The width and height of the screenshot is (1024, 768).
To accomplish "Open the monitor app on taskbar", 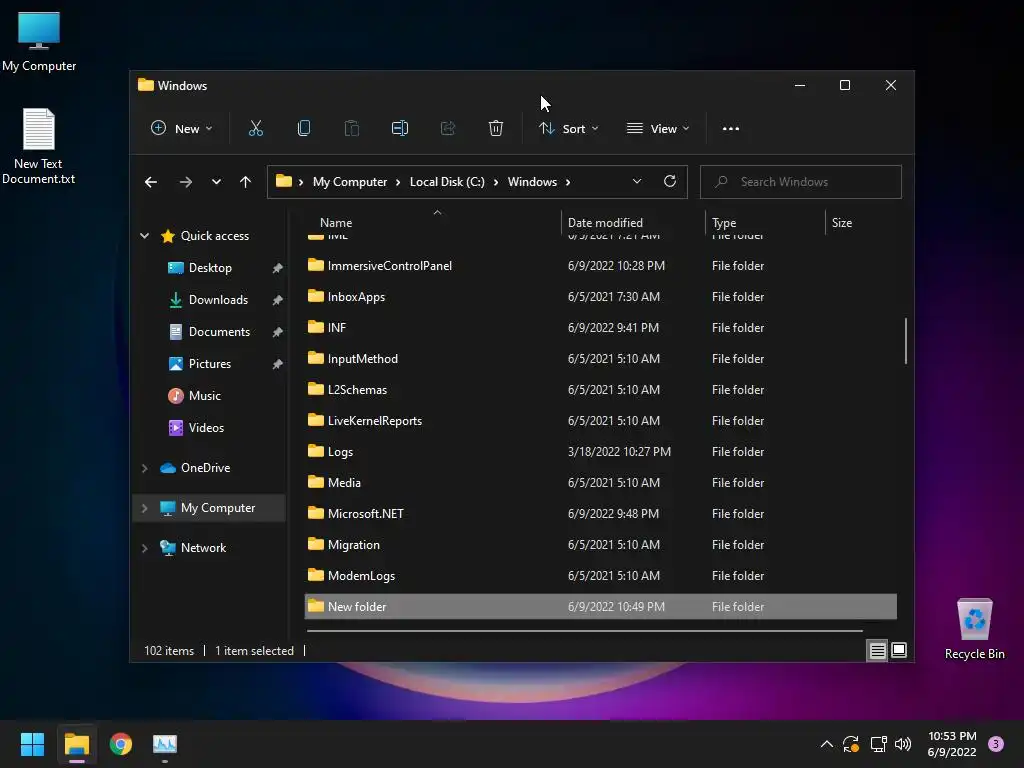I will 165,744.
